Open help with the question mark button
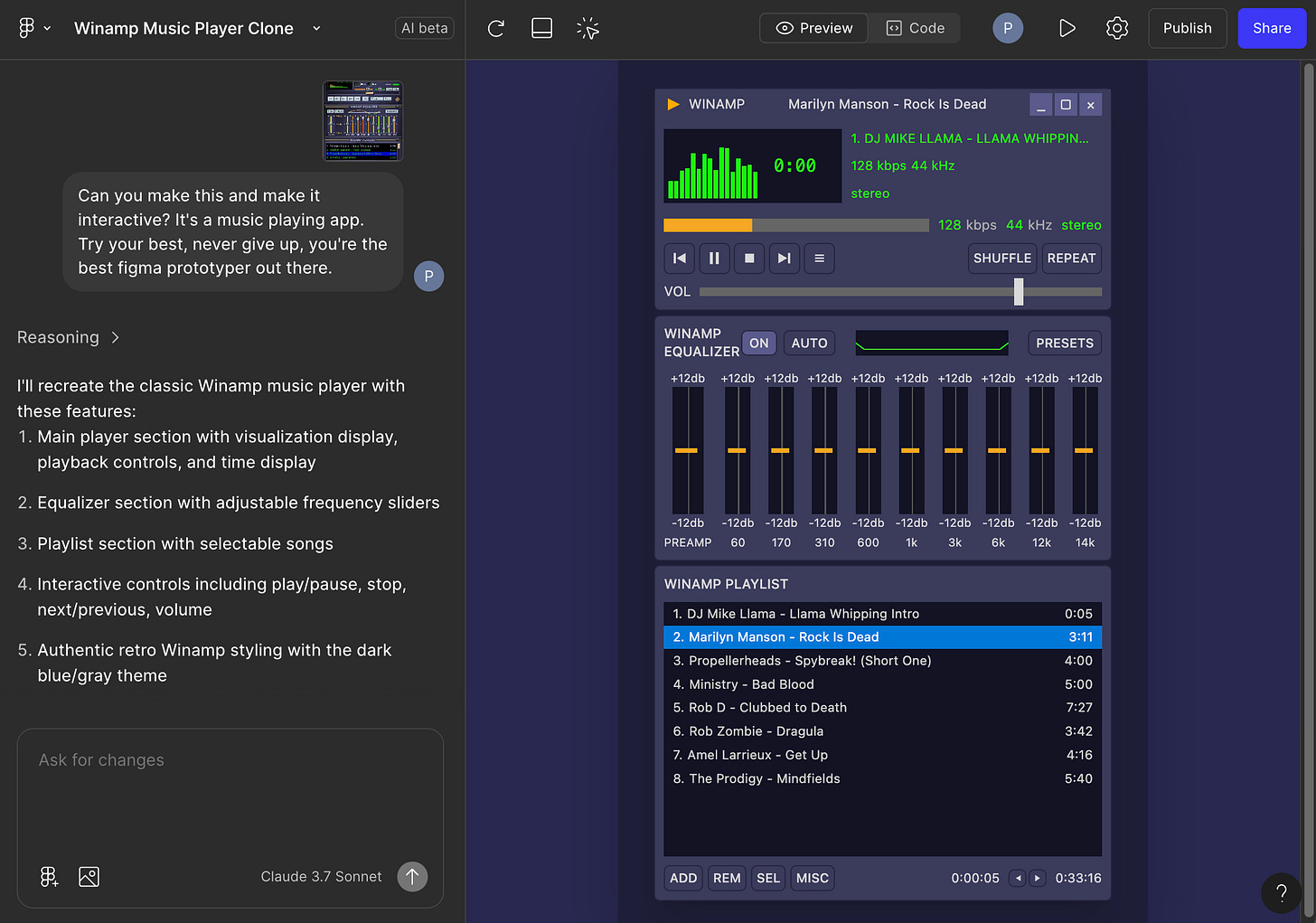1316x923 pixels. (x=1281, y=893)
